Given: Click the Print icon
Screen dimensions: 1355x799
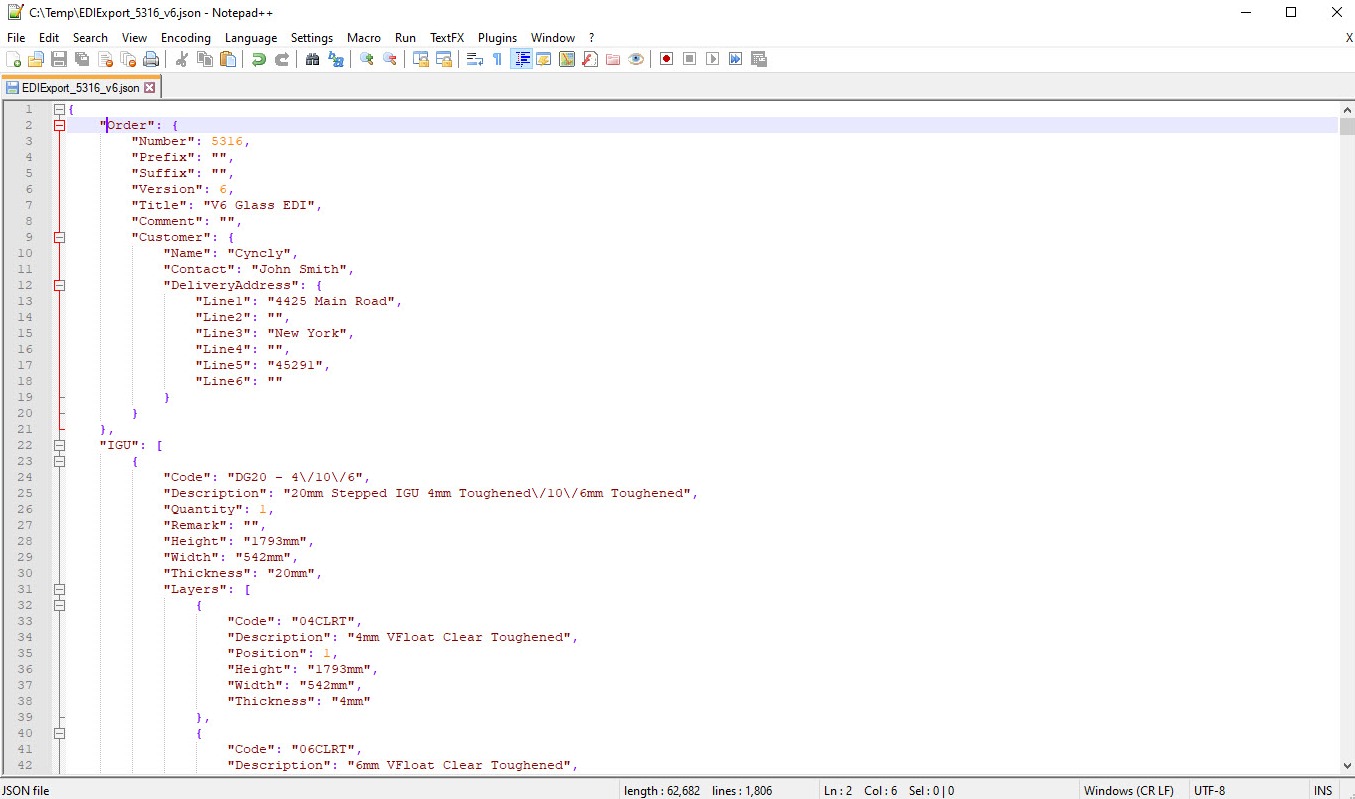Looking at the screenshot, I should (x=151, y=60).
